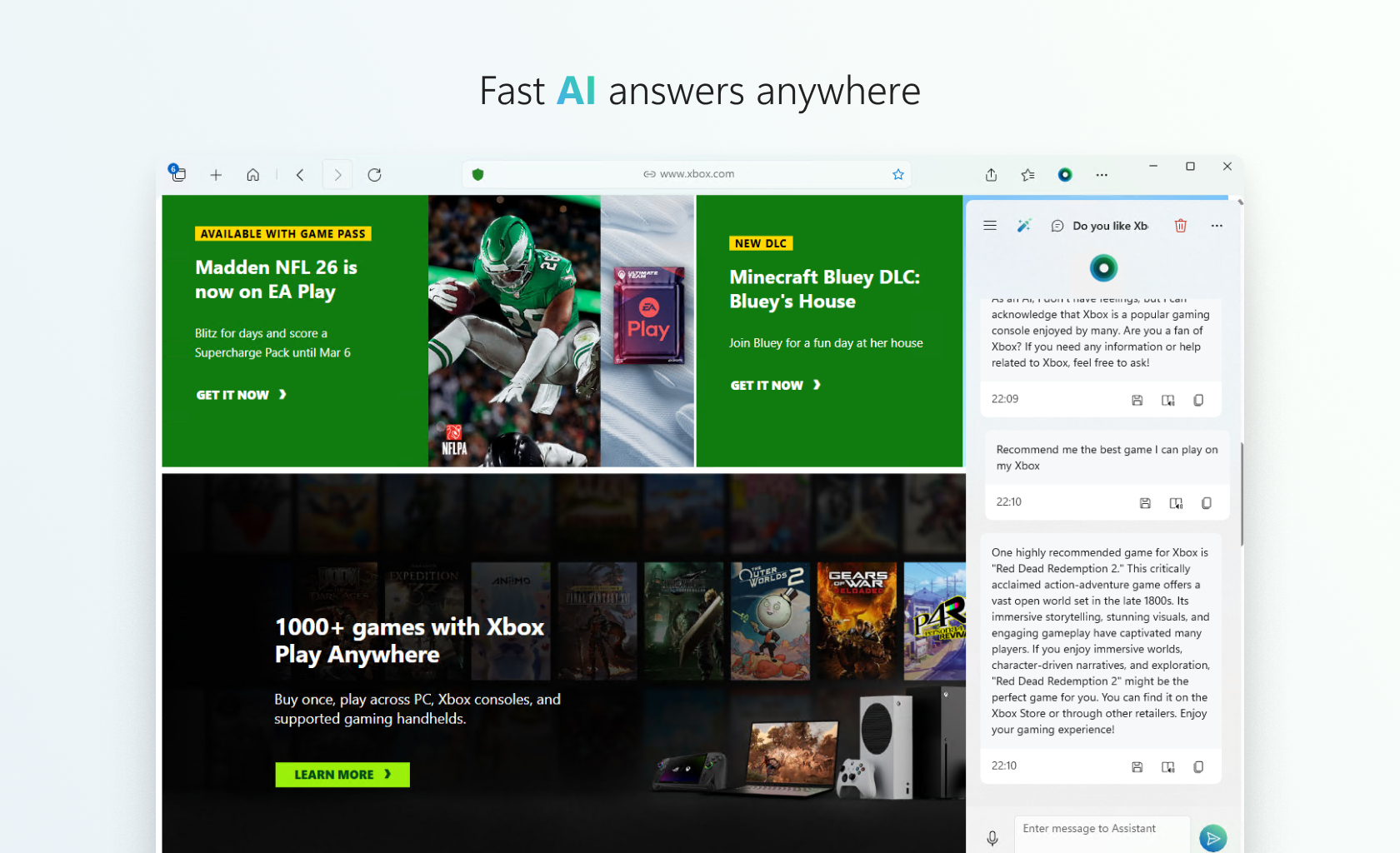The height and width of the screenshot is (853, 1400).
Task: Navigate back to the previous page
Action: [300, 175]
